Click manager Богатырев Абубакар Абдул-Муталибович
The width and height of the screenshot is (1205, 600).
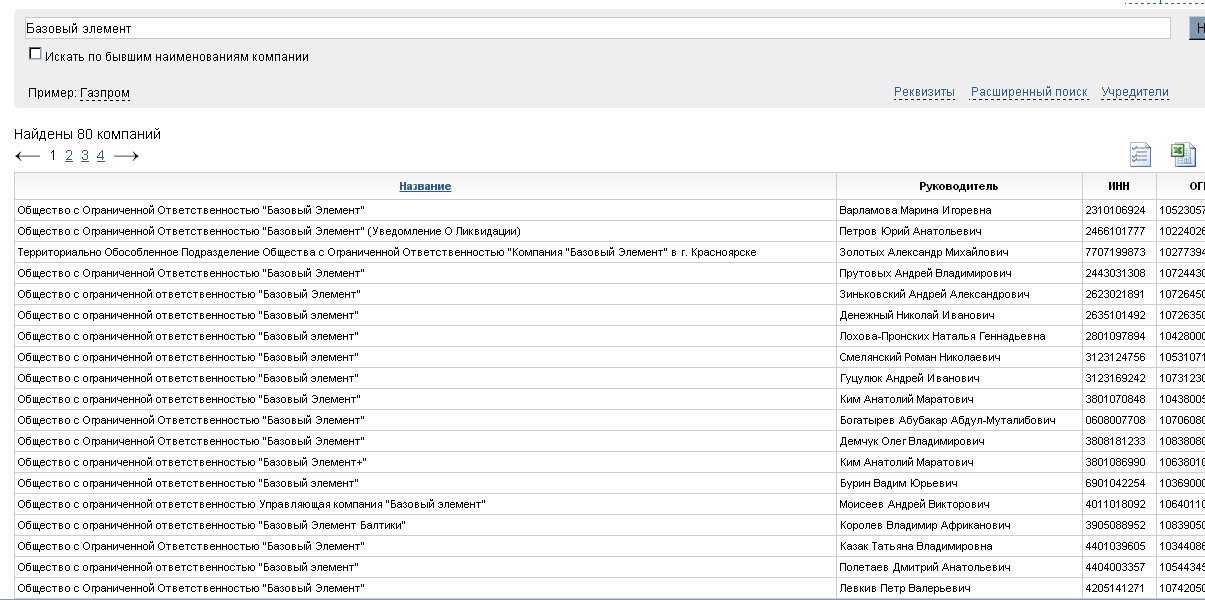click(947, 420)
